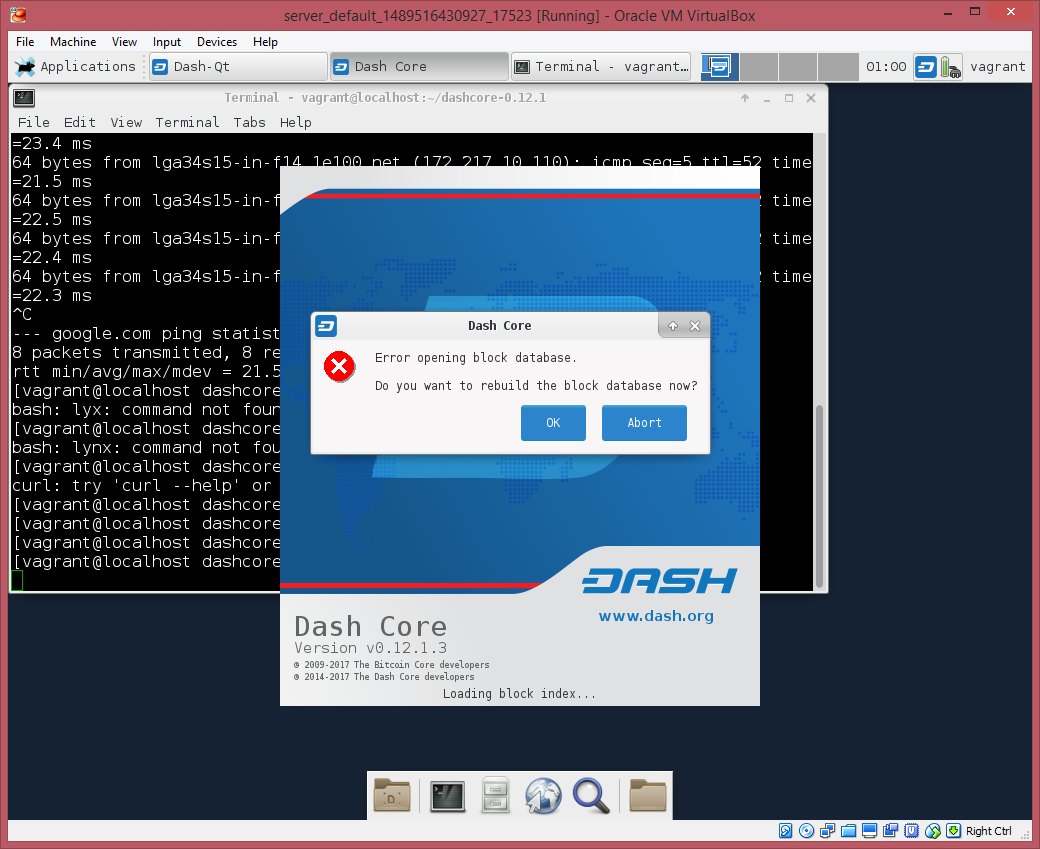
Task: Launch the terminal emulator from the dock
Action: 448,796
